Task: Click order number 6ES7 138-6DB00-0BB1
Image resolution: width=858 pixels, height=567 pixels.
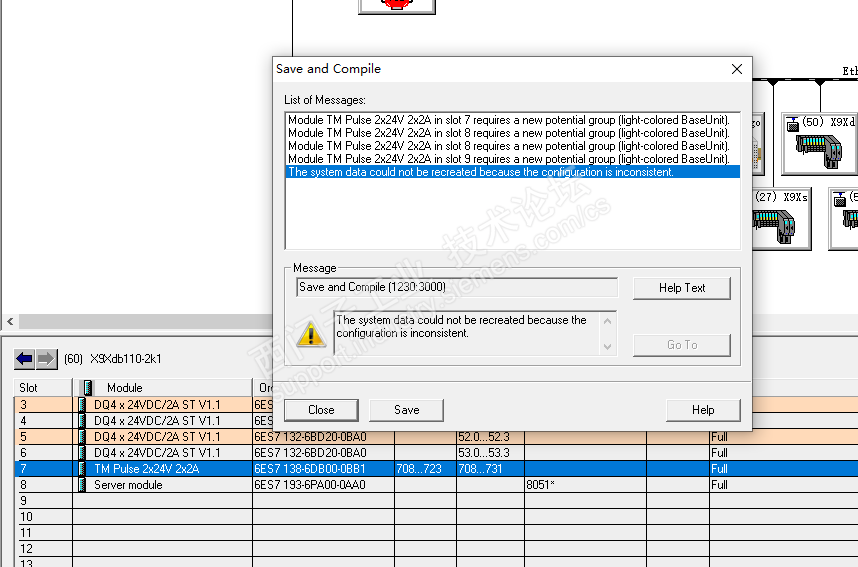Action: [x=310, y=468]
